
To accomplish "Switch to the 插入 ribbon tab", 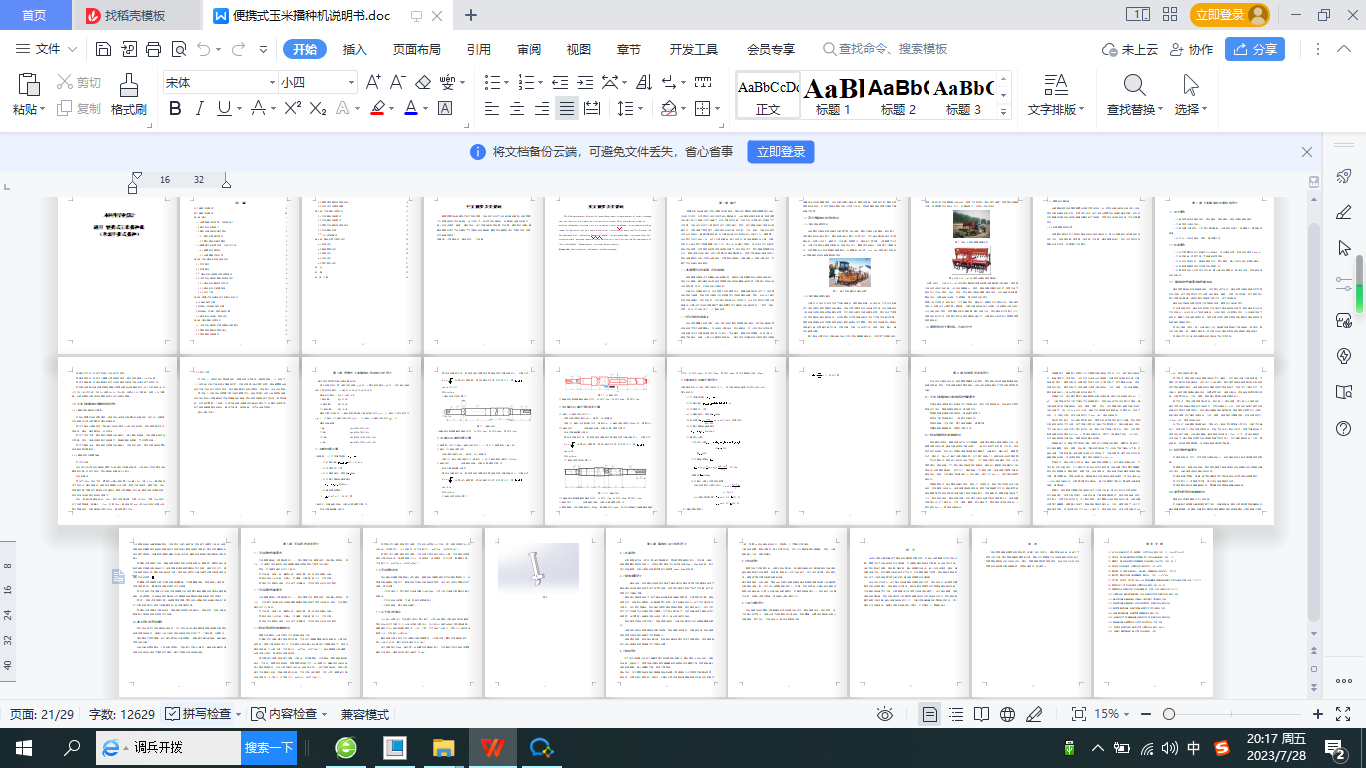I will 355,49.
